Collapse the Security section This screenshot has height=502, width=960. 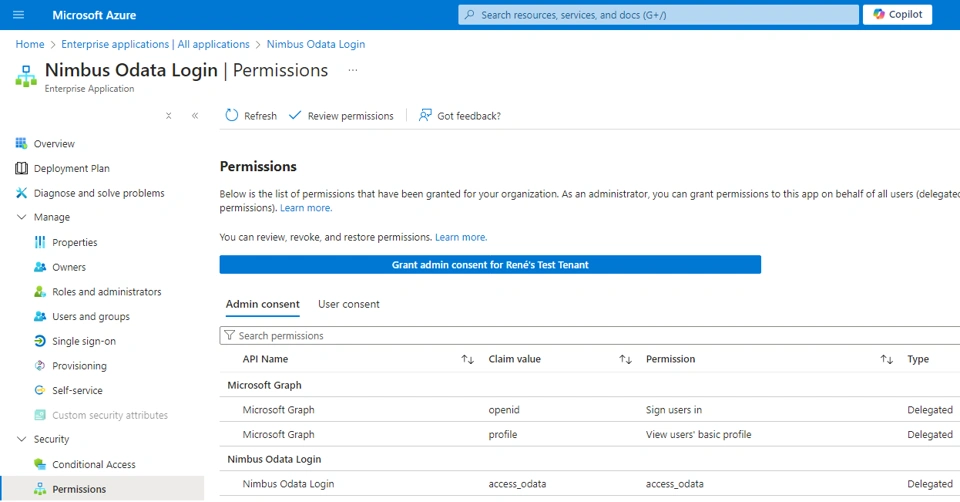pos(21,439)
